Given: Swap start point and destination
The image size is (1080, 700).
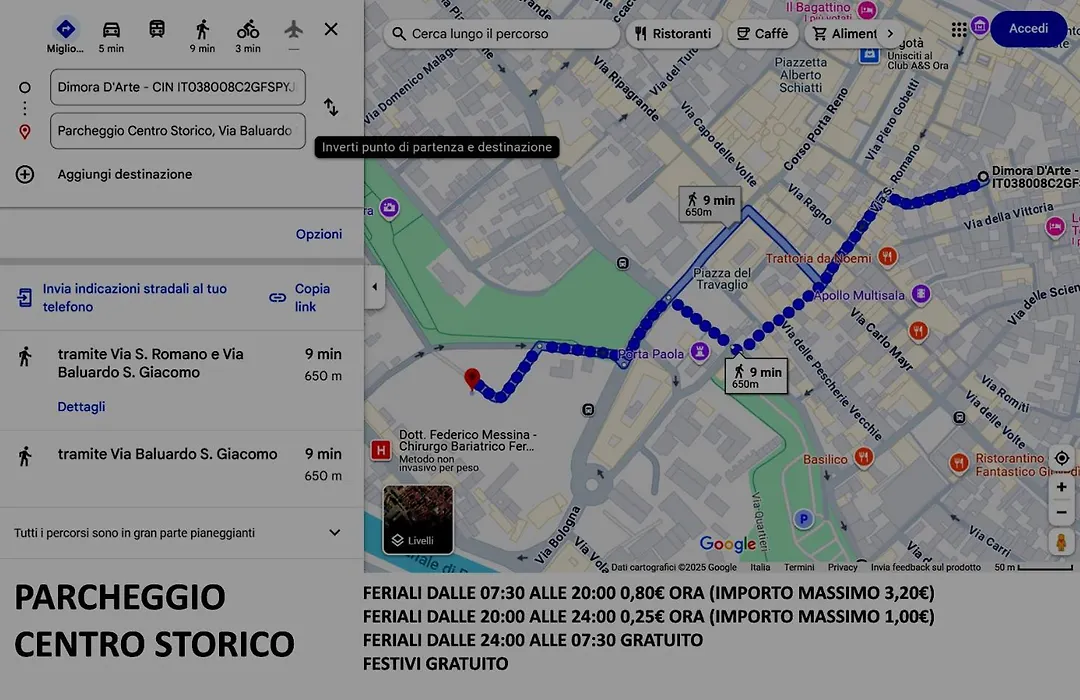Looking at the screenshot, I should [x=331, y=107].
